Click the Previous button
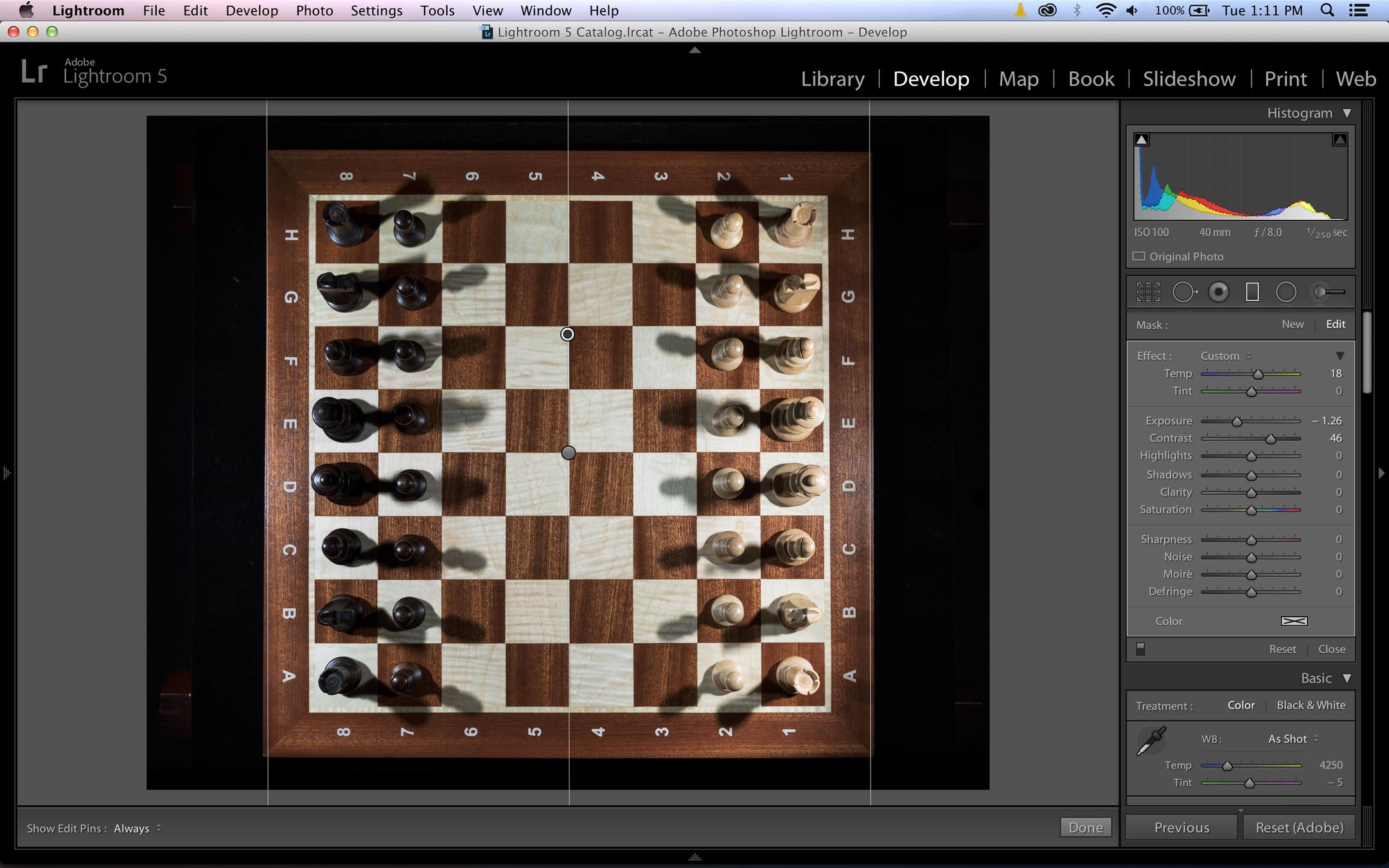Viewport: 1389px width, 868px height. (x=1181, y=828)
